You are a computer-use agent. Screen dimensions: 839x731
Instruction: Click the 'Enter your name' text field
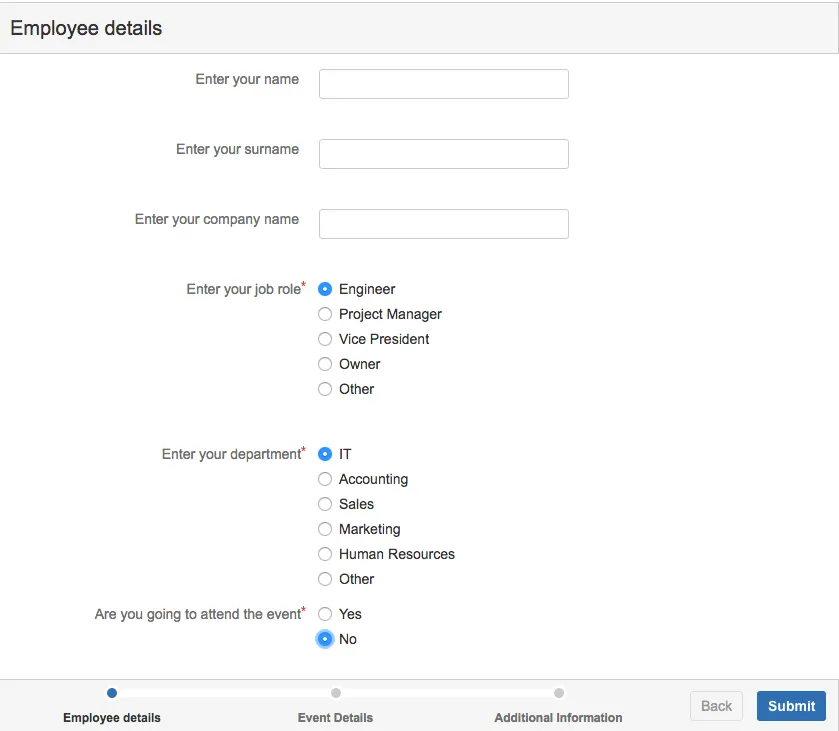[444, 84]
